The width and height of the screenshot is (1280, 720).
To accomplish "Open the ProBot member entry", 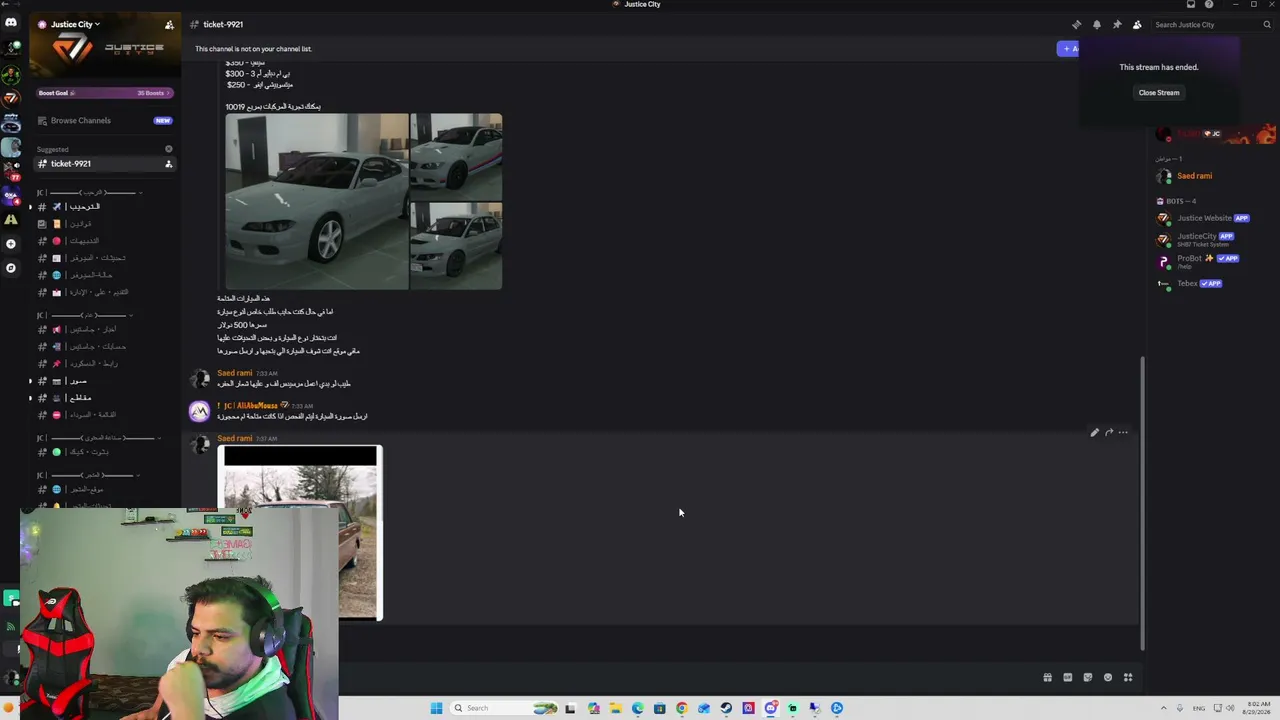I will (x=1210, y=261).
